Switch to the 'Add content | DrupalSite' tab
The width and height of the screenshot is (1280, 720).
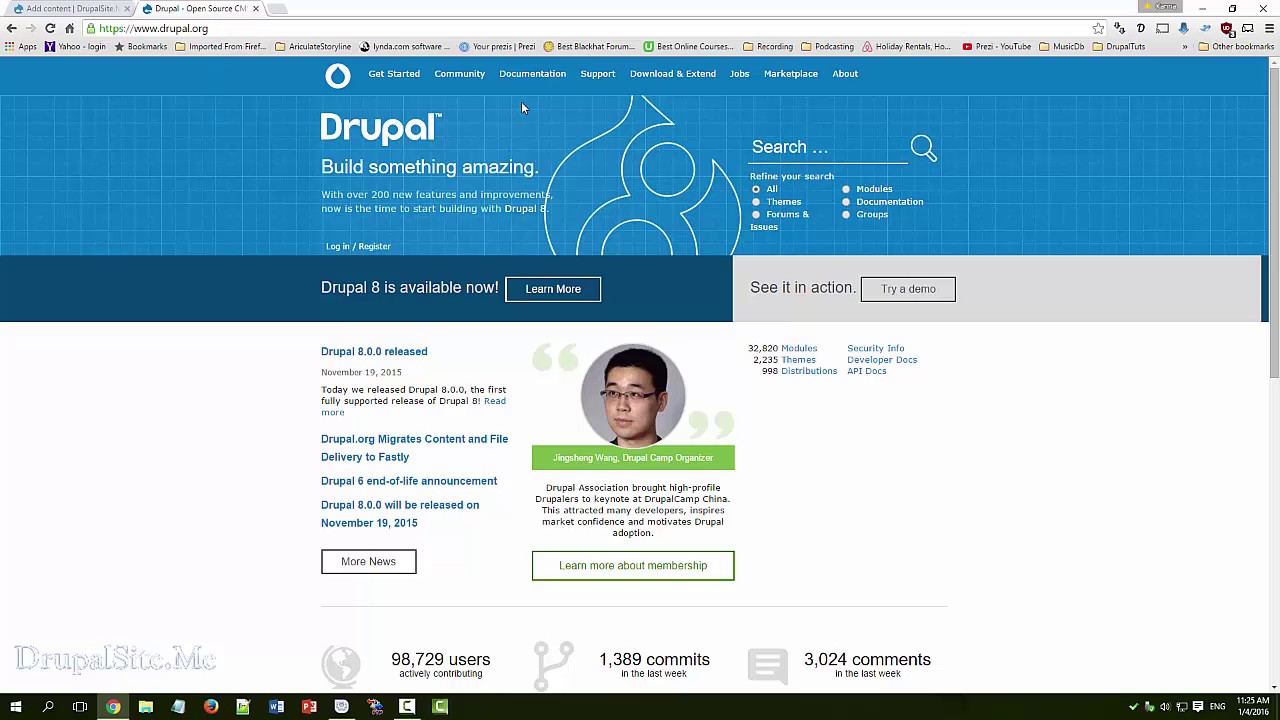tap(68, 9)
